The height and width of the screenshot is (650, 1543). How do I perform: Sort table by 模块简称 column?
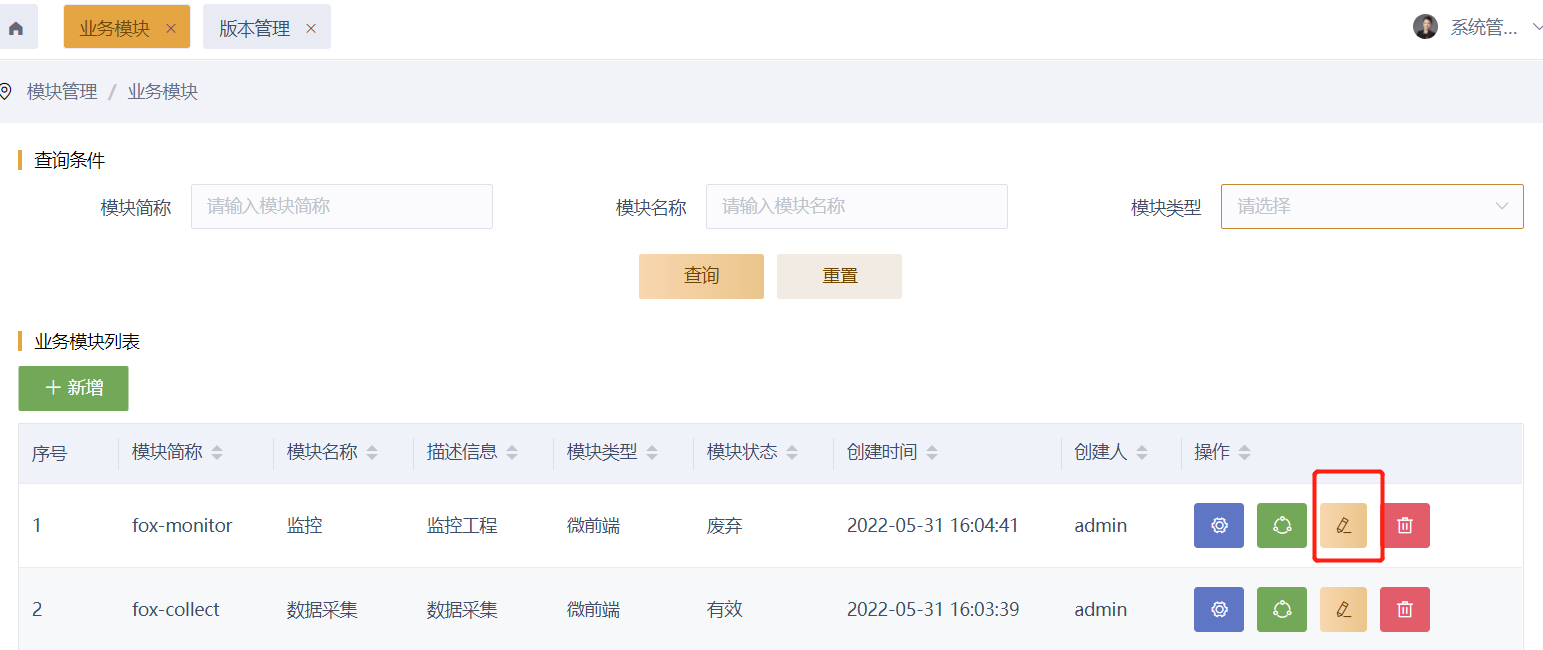217,453
